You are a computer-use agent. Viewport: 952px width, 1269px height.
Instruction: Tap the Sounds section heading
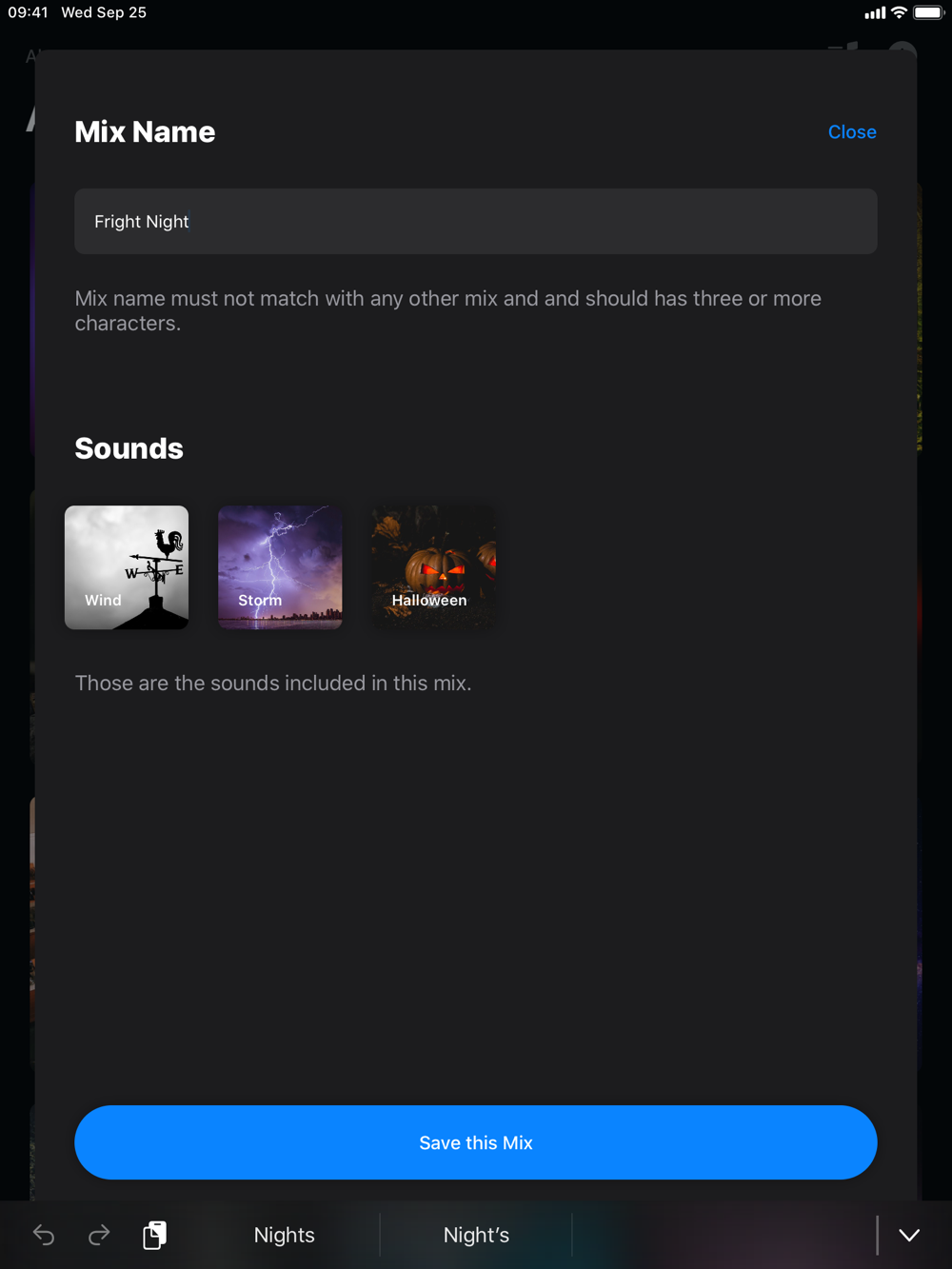coord(129,448)
